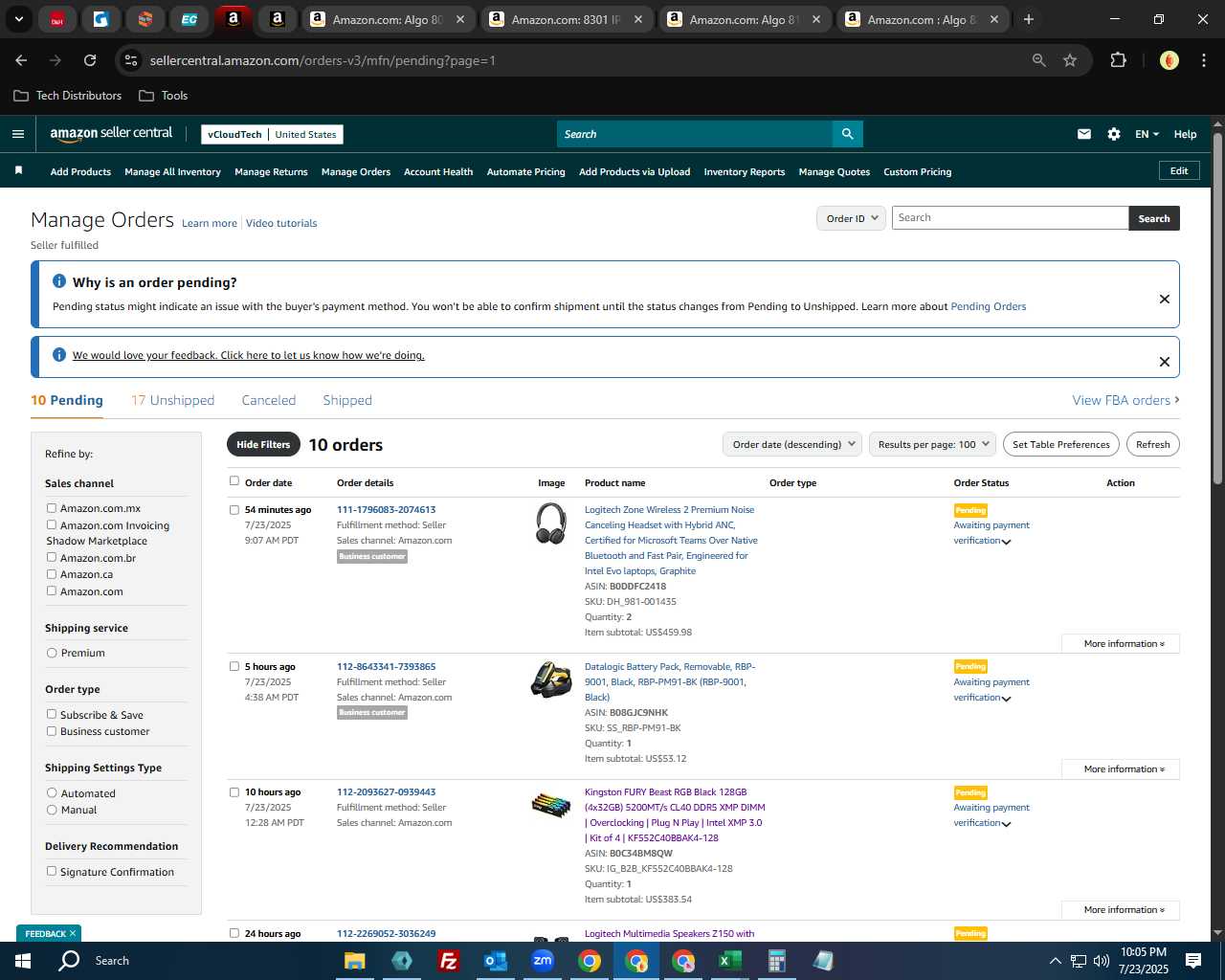
Task: Open the Results per page dropdown
Action: [x=933, y=444]
